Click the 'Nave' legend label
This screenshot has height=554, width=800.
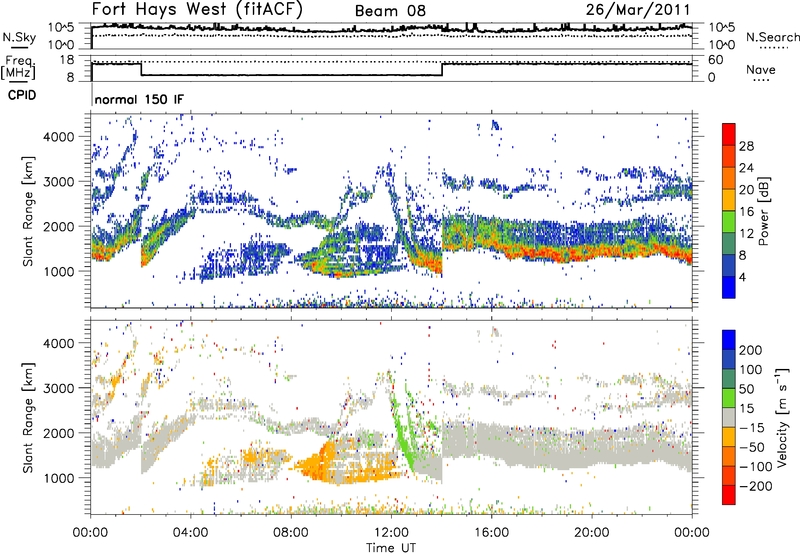761,70
